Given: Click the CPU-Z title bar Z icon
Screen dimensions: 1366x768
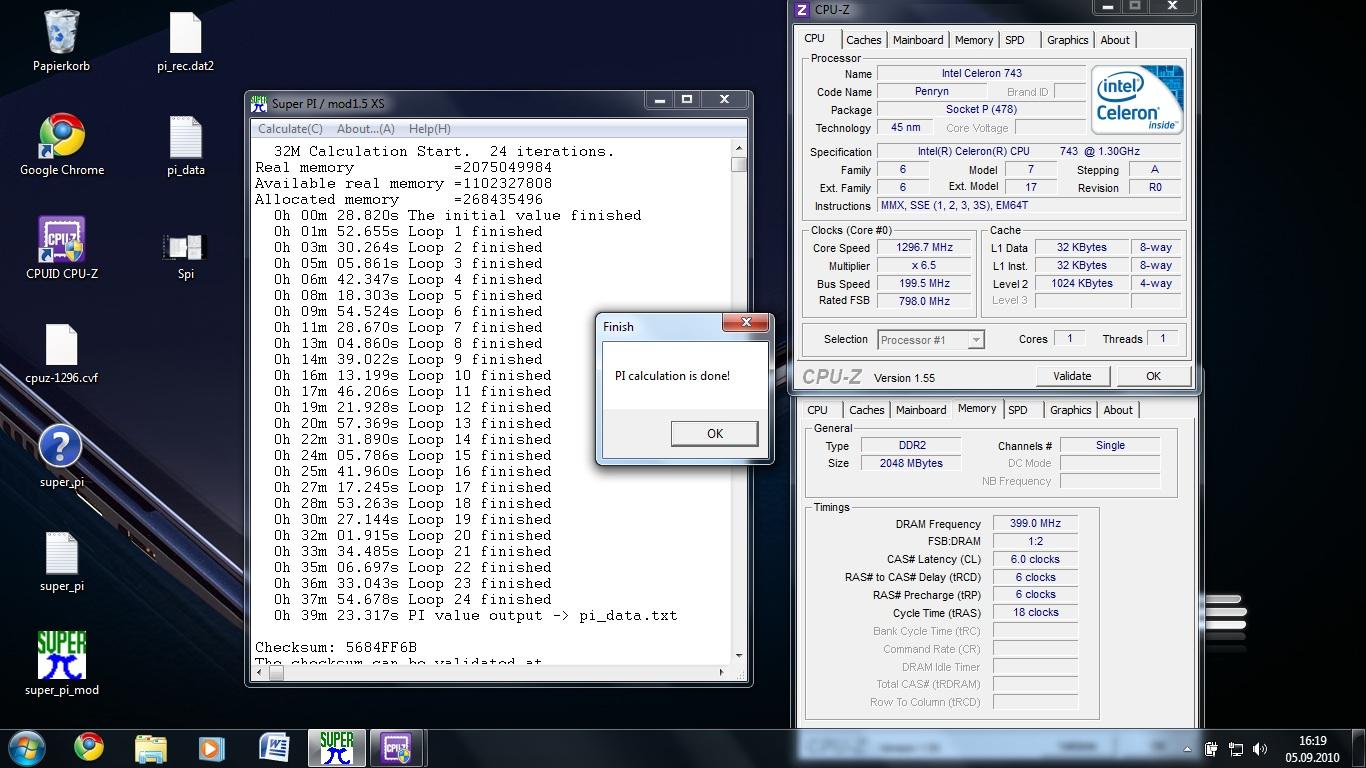Looking at the screenshot, I should tap(802, 10).
